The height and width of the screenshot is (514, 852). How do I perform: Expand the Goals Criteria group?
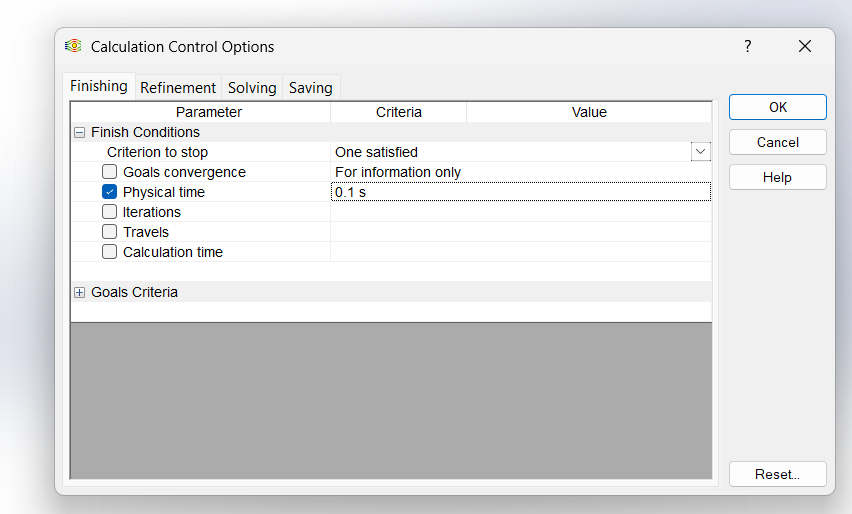tap(79, 292)
